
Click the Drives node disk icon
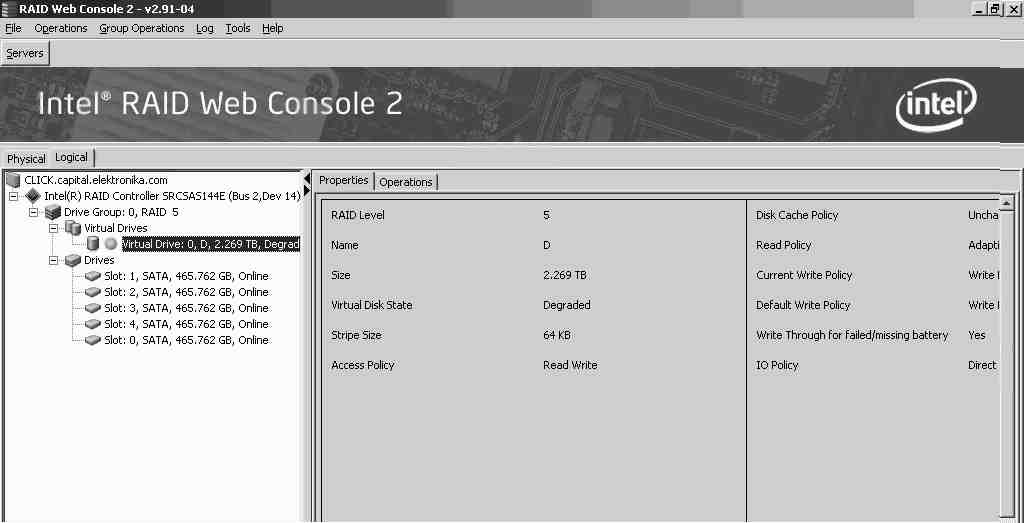(x=73, y=260)
